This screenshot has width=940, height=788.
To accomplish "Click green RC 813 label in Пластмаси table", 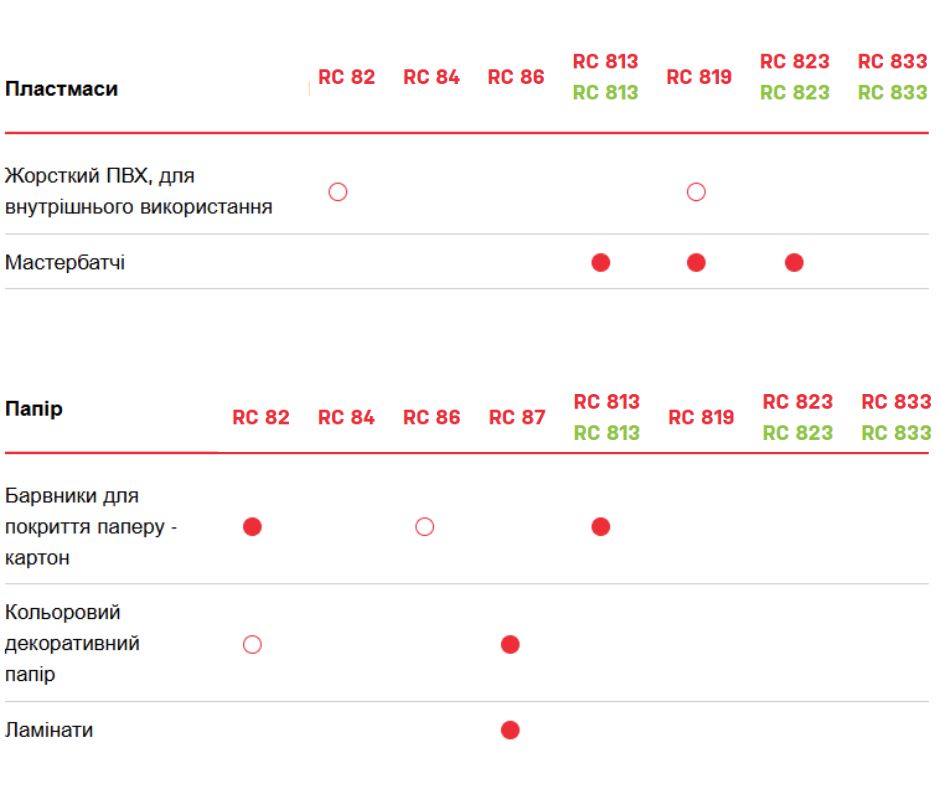I will coord(605,93).
